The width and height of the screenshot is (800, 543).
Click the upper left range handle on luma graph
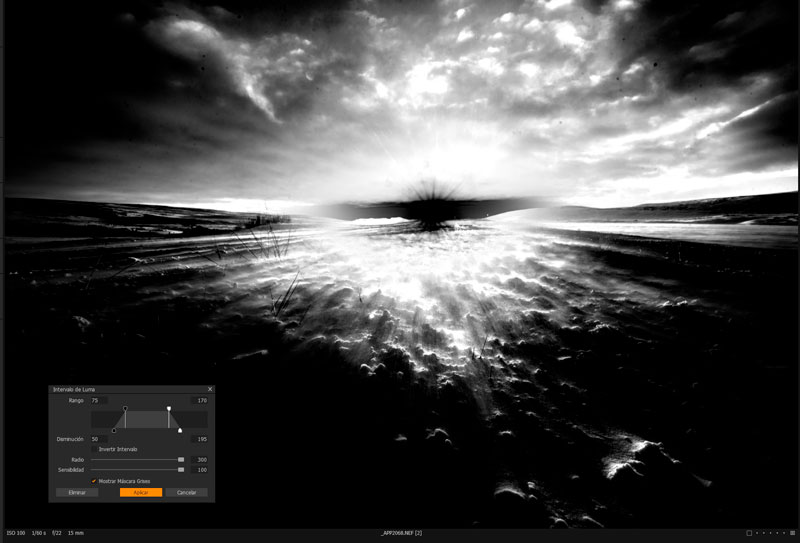pyautogui.click(x=125, y=409)
